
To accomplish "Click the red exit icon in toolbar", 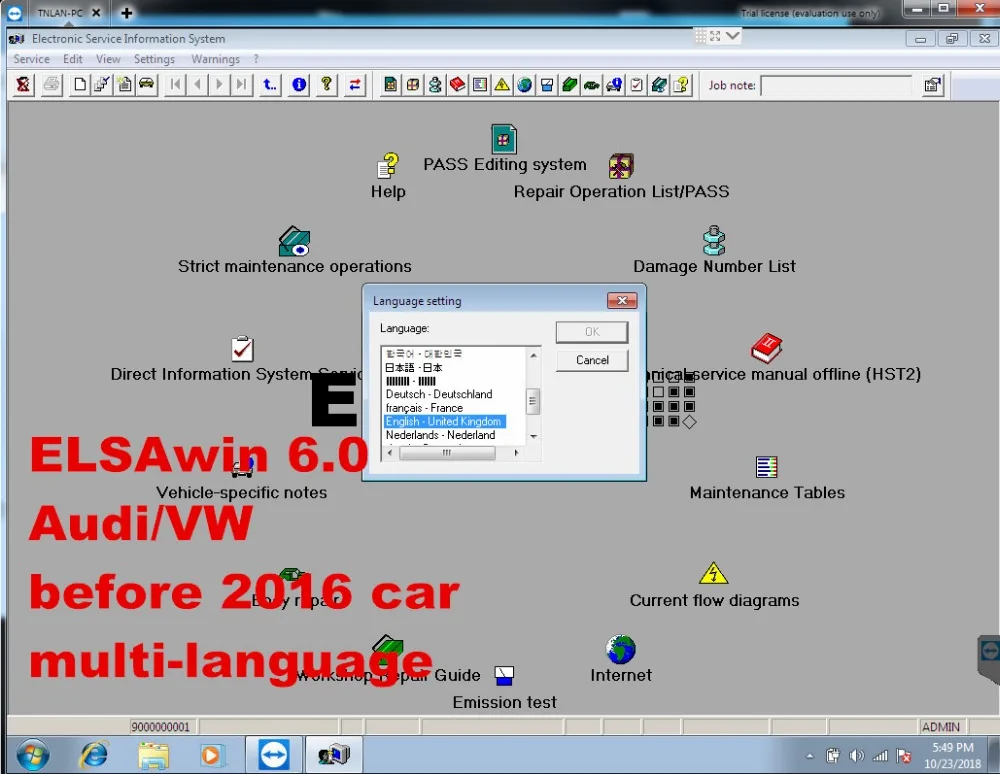I will click(x=24, y=84).
